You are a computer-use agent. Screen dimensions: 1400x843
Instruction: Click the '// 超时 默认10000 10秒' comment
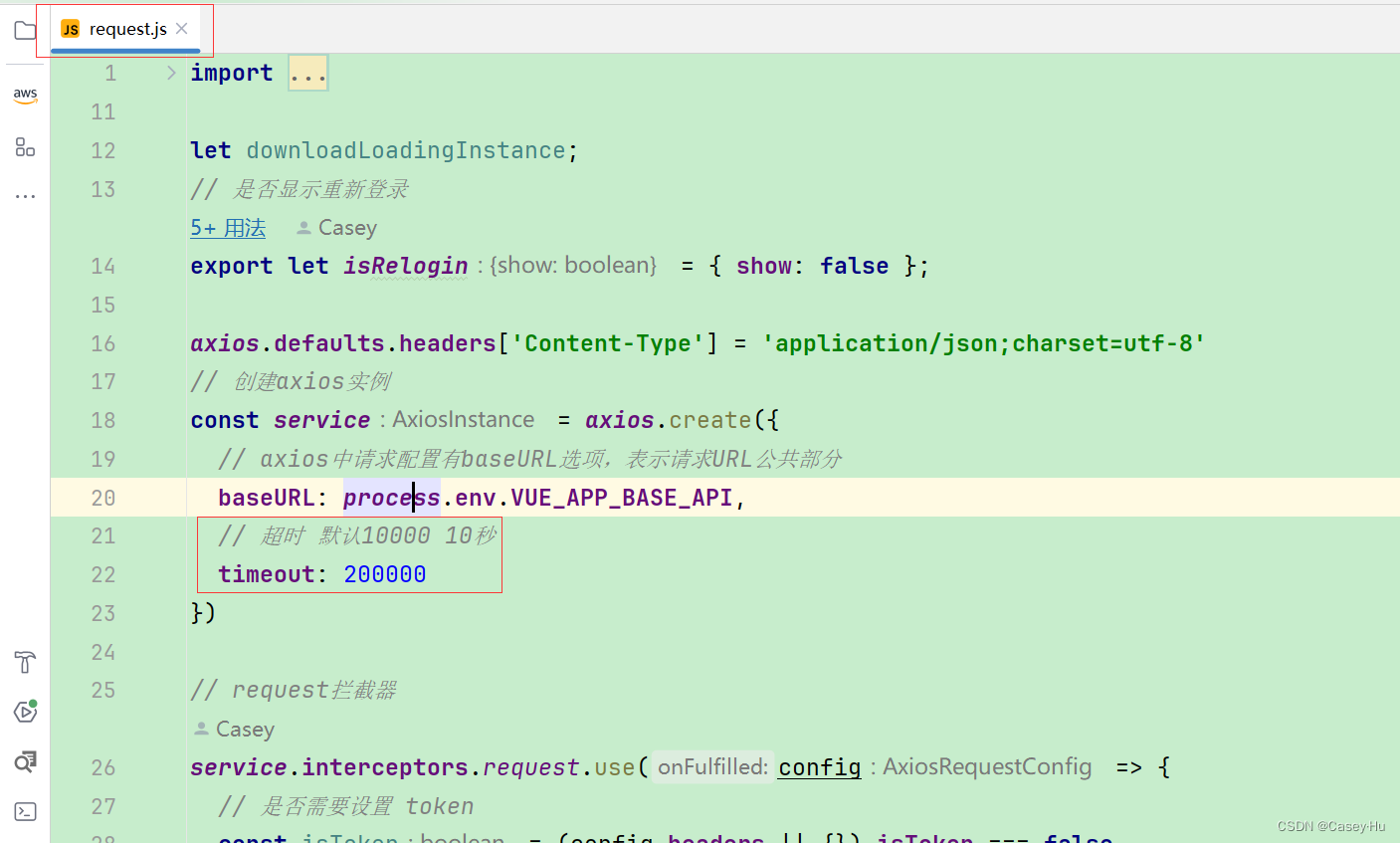tap(357, 536)
